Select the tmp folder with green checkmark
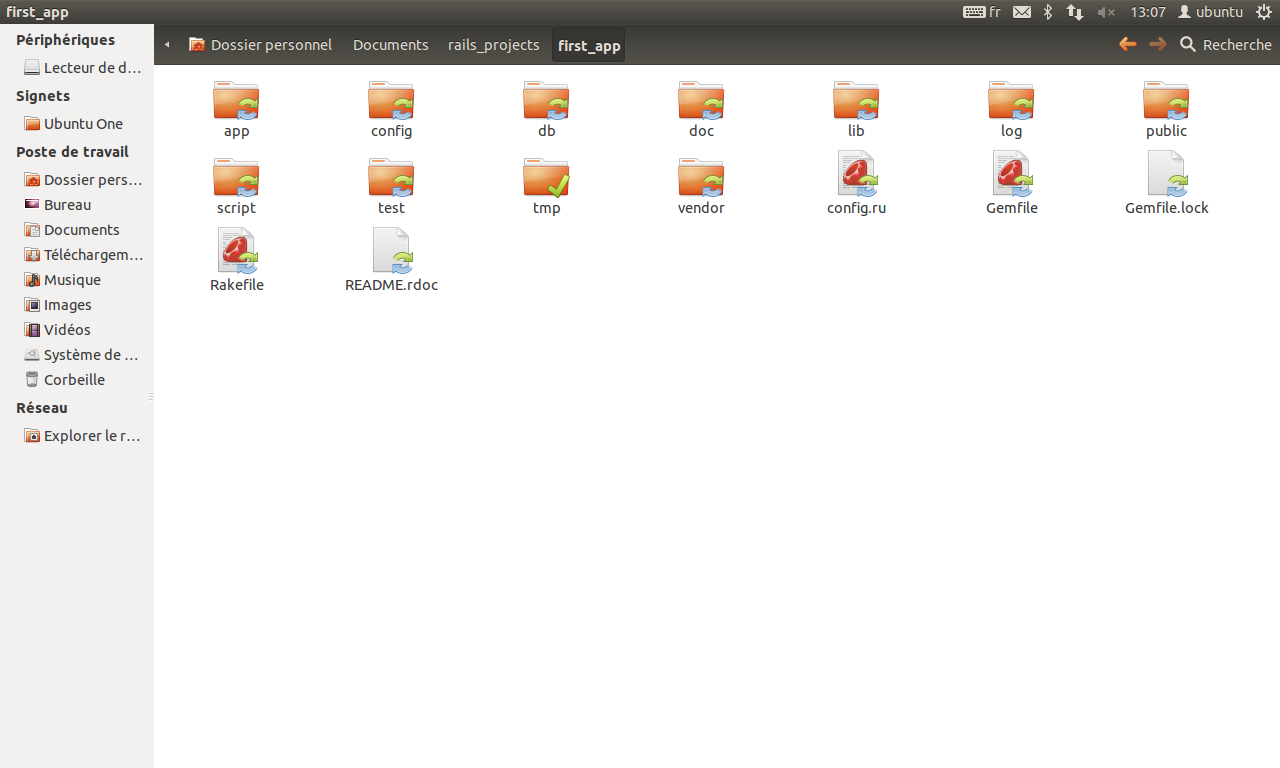 [546, 178]
